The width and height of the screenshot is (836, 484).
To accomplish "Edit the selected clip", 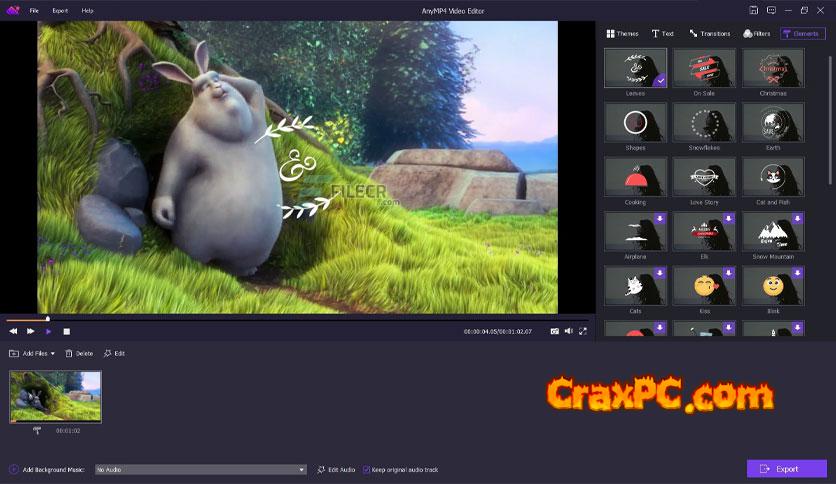I will click(114, 353).
